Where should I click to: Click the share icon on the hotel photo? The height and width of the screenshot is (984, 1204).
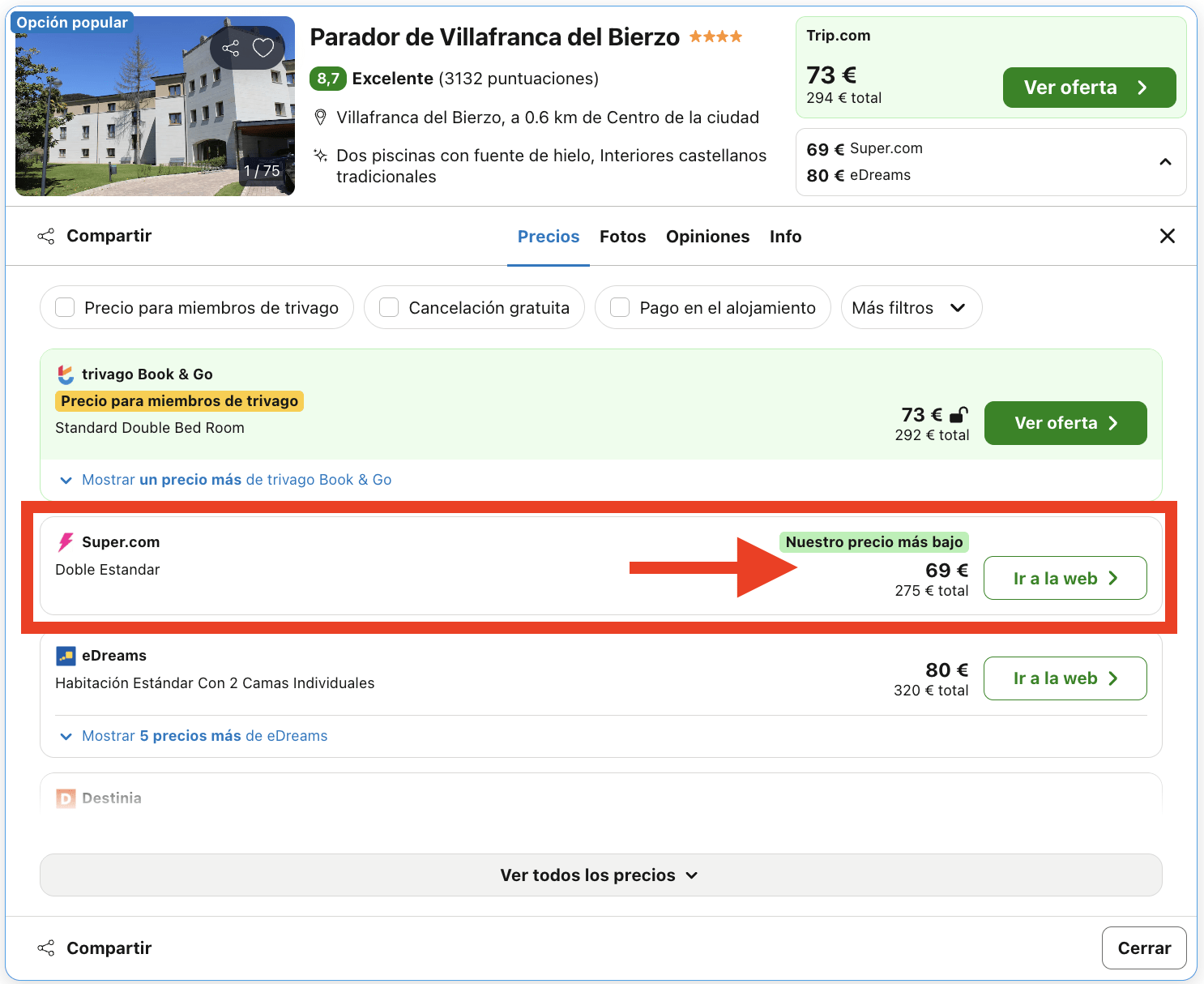[x=230, y=48]
